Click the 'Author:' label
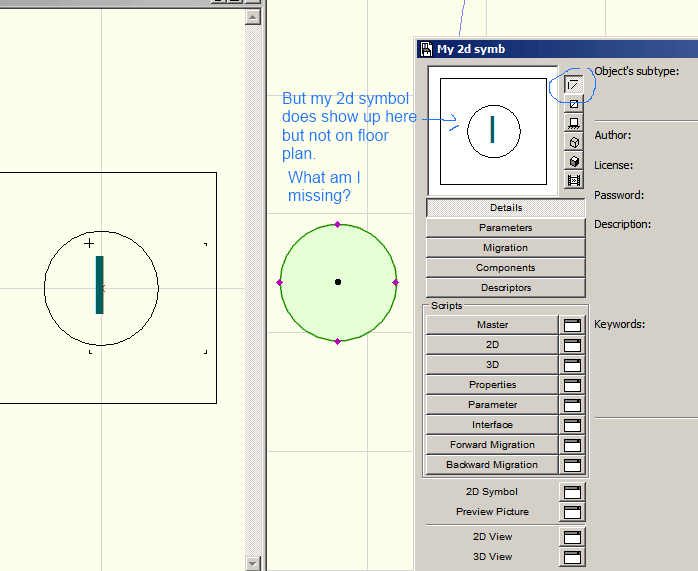This screenshot has height=571, width=698. [x=613, y=135]
